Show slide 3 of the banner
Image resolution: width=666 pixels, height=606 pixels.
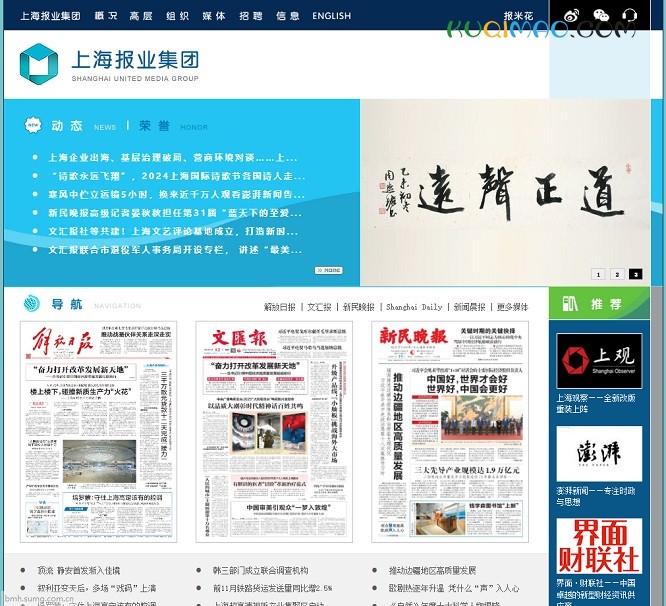click(635, 274)
